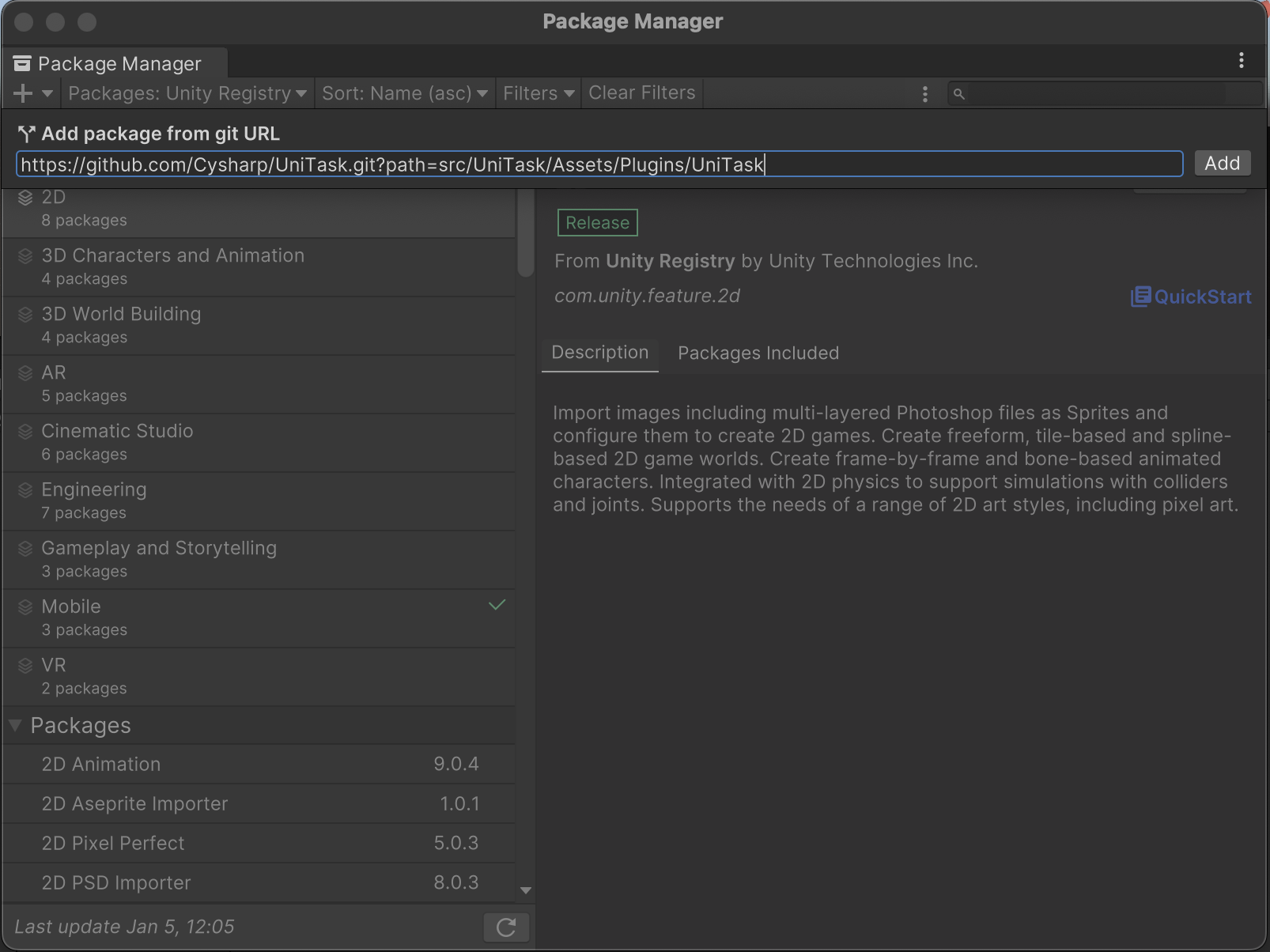Click 2D PSD Importer version 8.0.3
Screen dimensions: 1270x952
456,882
